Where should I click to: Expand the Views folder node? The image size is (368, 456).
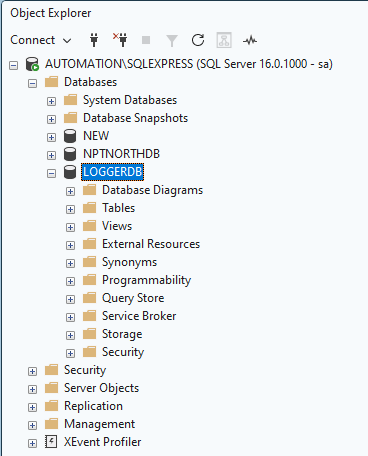(70, 227)
